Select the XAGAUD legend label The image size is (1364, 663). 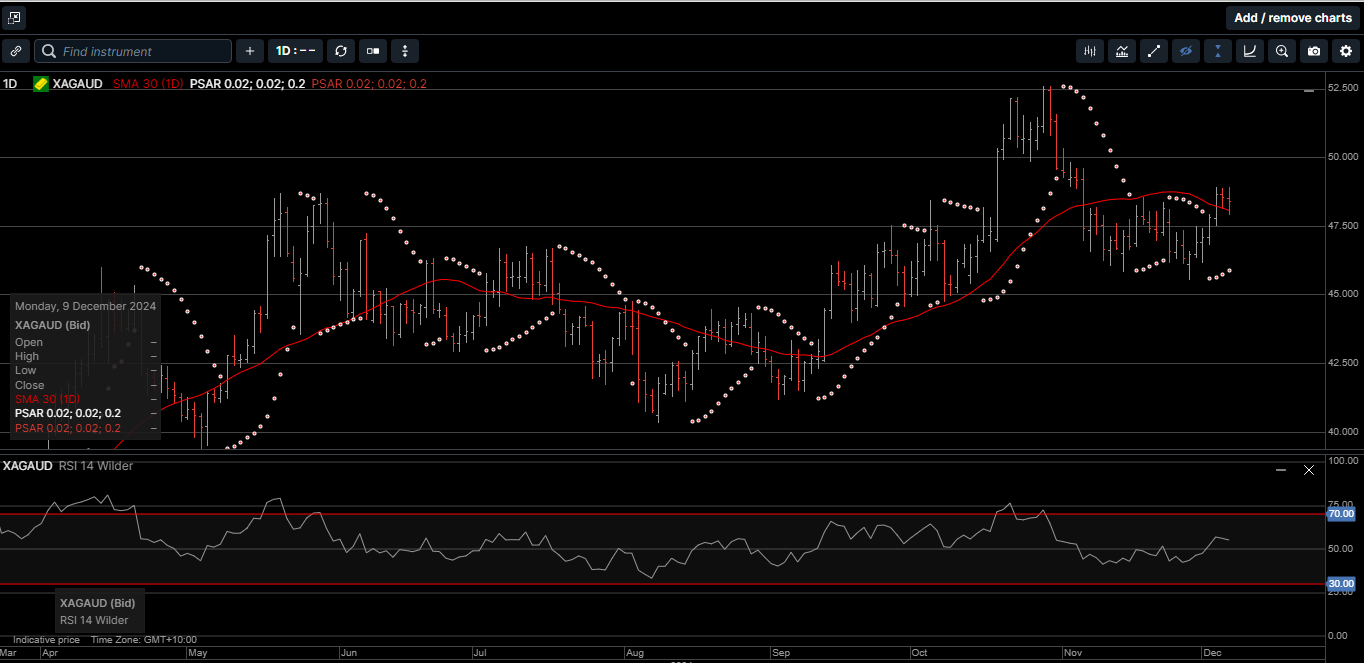tap(77, 84)
